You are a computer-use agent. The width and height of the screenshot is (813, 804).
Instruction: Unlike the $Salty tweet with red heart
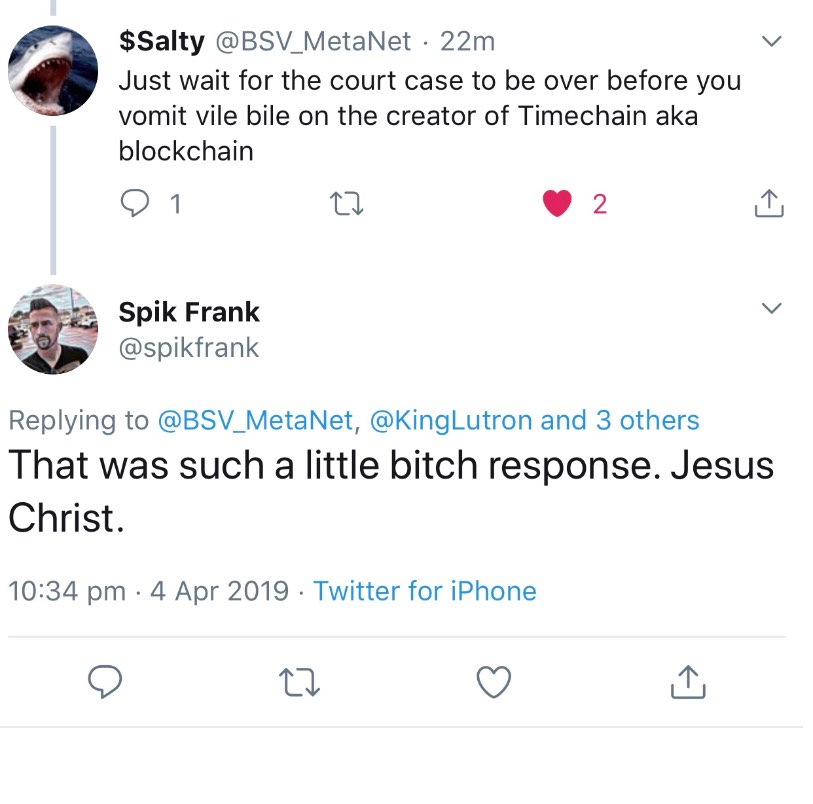click(x=557, y=204)
